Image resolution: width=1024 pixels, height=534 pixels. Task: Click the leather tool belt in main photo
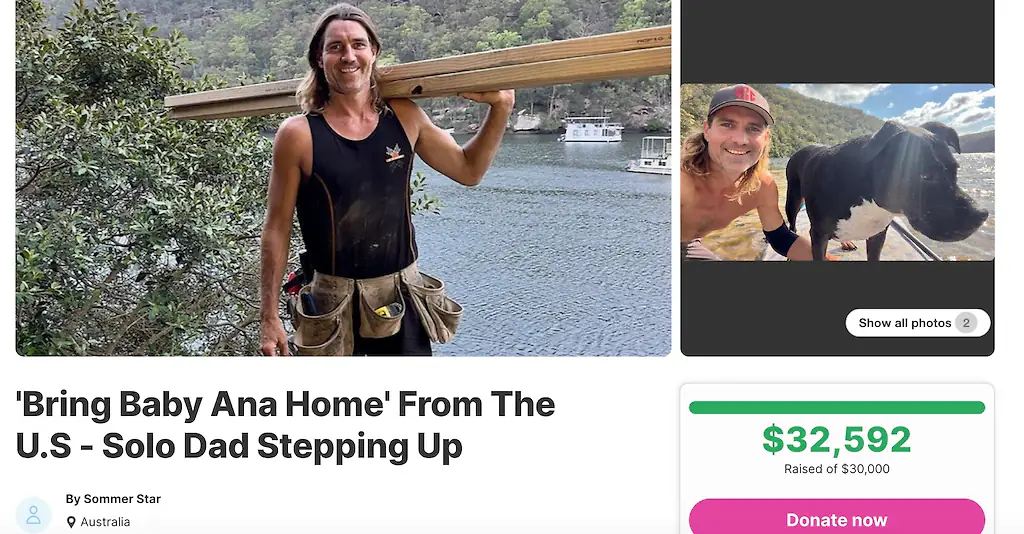[x=376, y=307]
